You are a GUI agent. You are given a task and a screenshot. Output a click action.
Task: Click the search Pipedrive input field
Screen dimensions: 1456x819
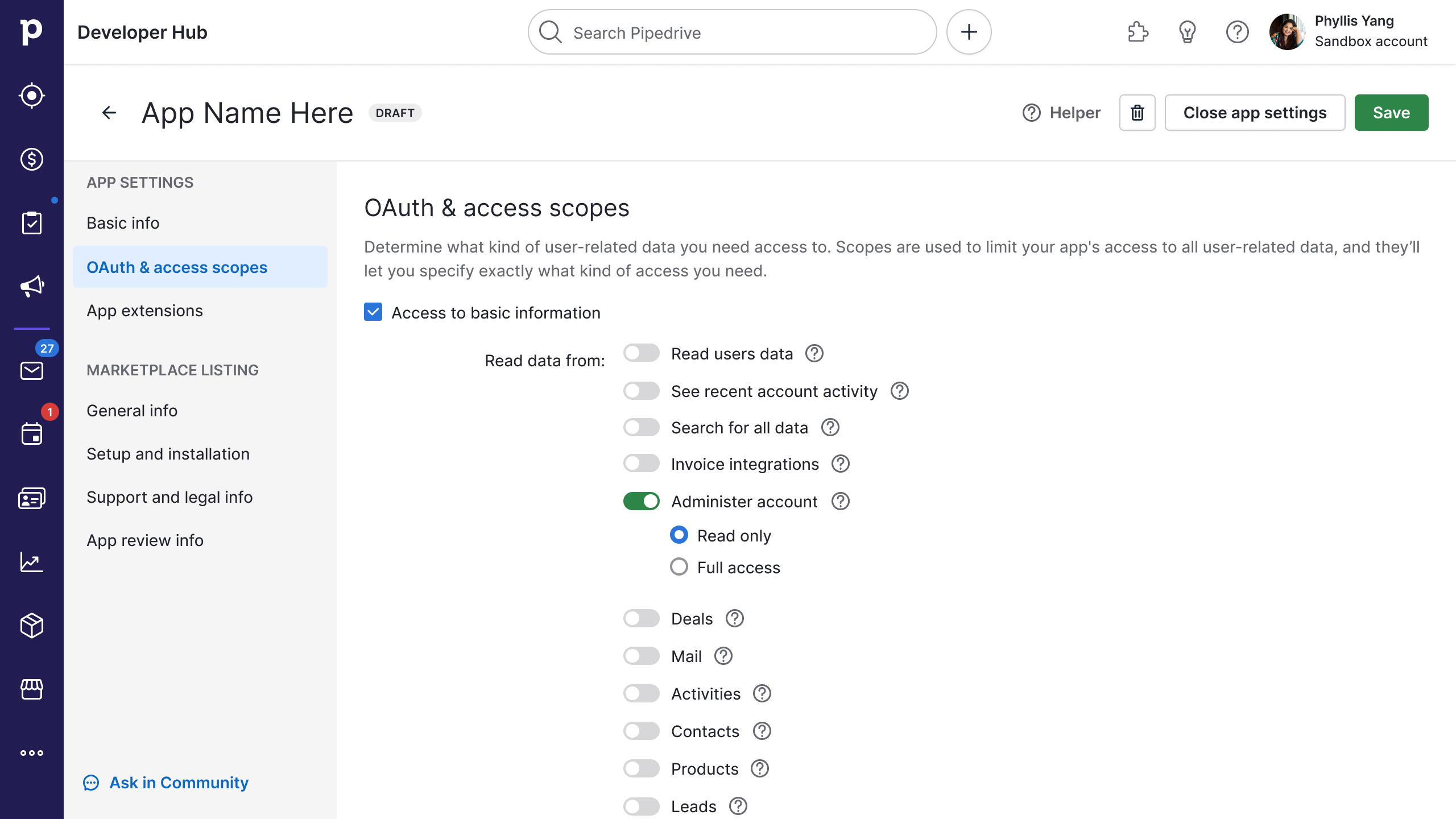pyautogui.click(x=733, y=32)
